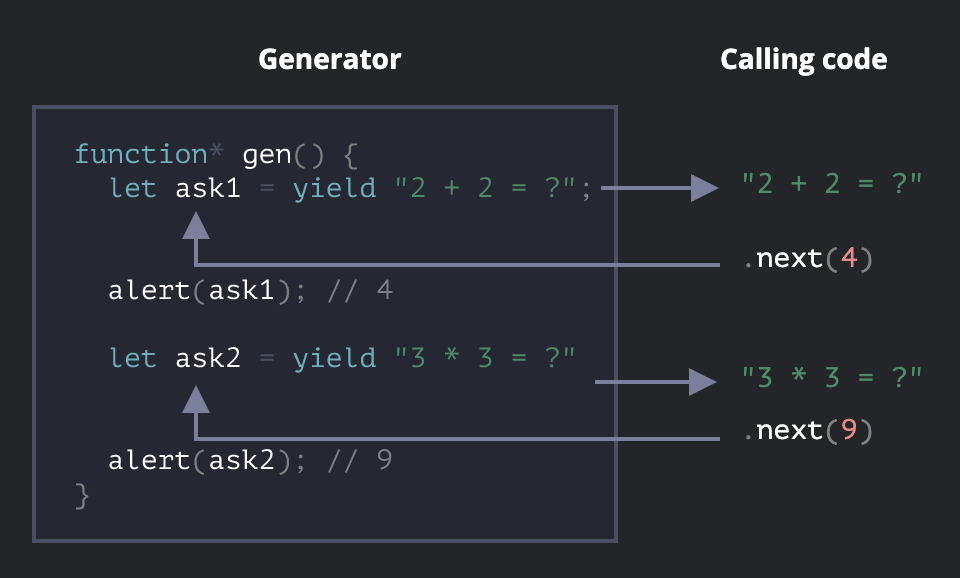
Task: Click the closing curly brace of gen
Action: click(82, 495)
